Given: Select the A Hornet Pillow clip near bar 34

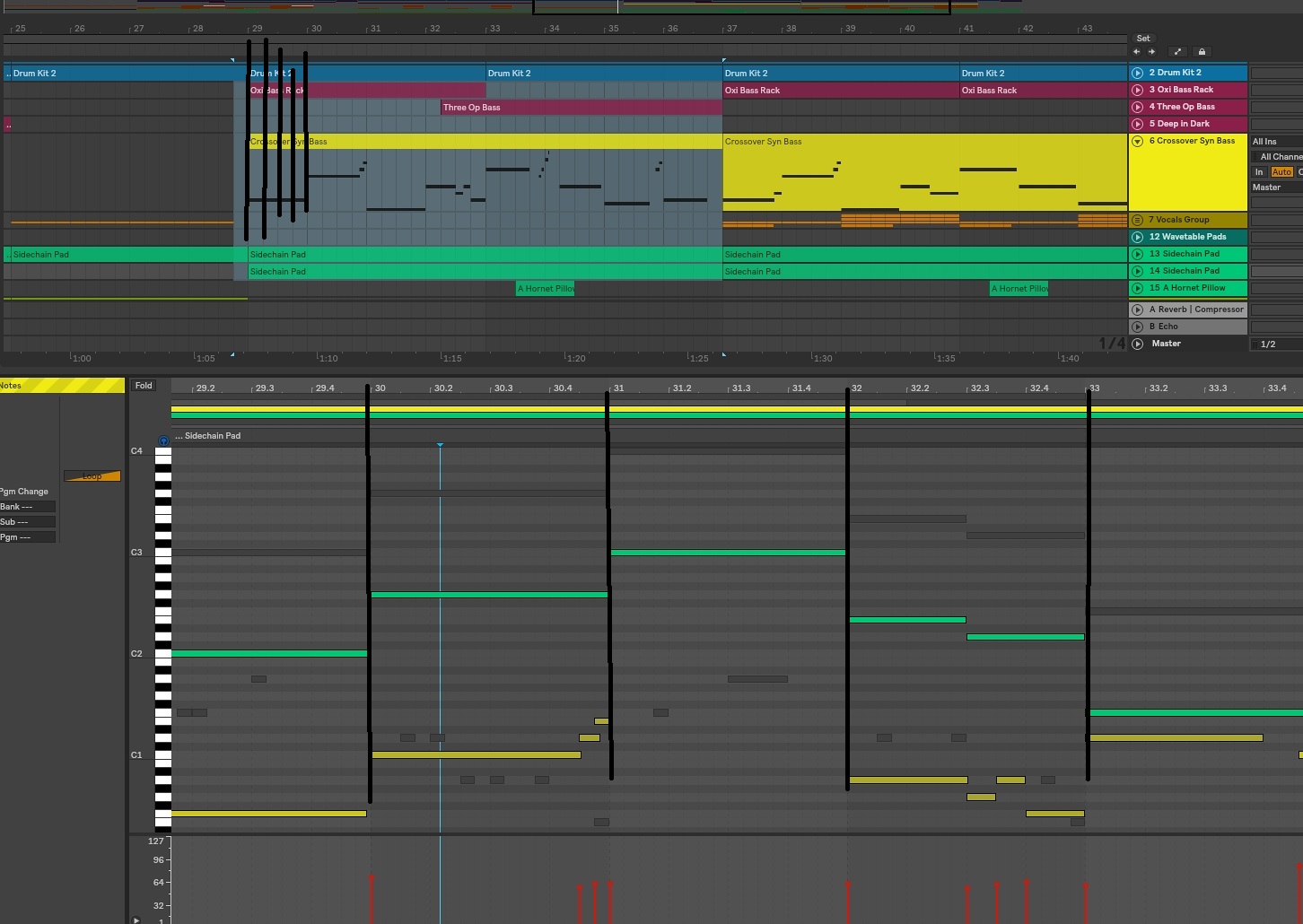Looking at the screenshot, I should [546, 289].
